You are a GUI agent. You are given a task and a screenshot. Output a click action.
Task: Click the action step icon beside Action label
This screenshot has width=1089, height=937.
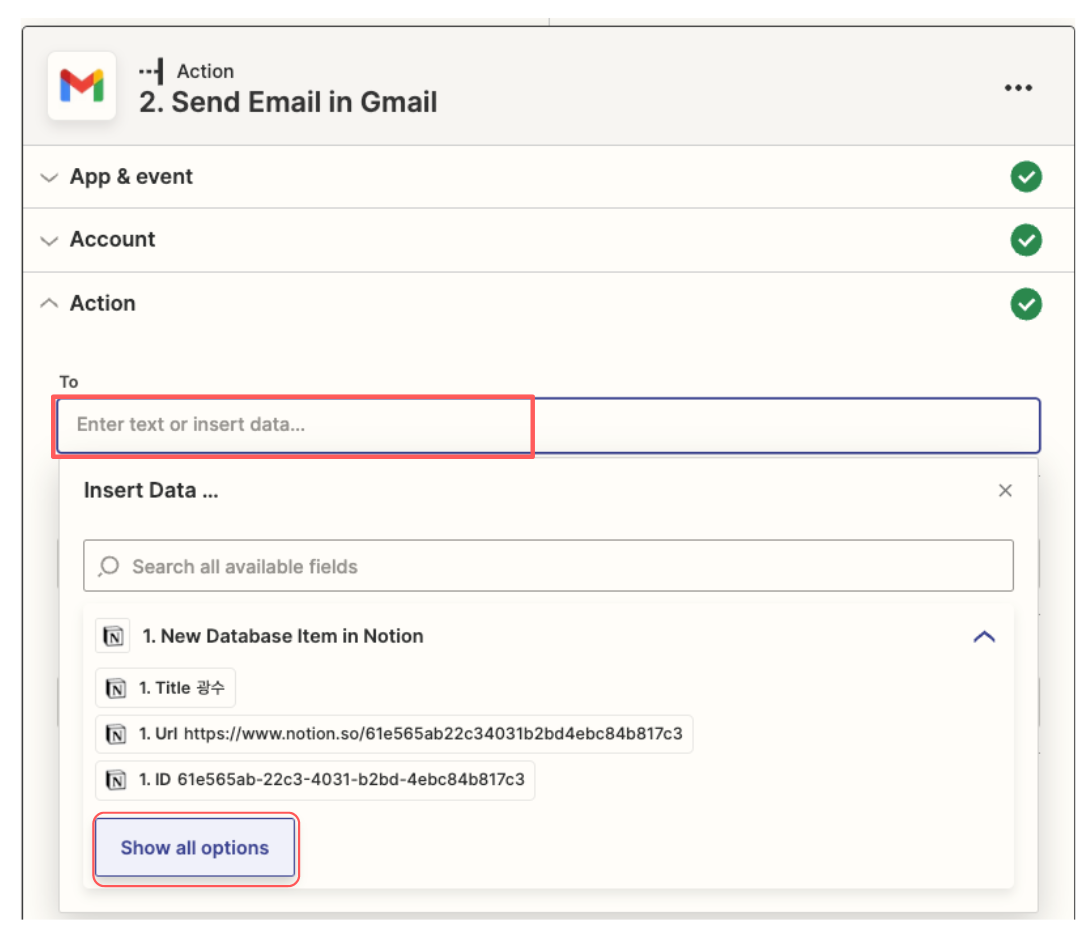(x=151, y=71)
